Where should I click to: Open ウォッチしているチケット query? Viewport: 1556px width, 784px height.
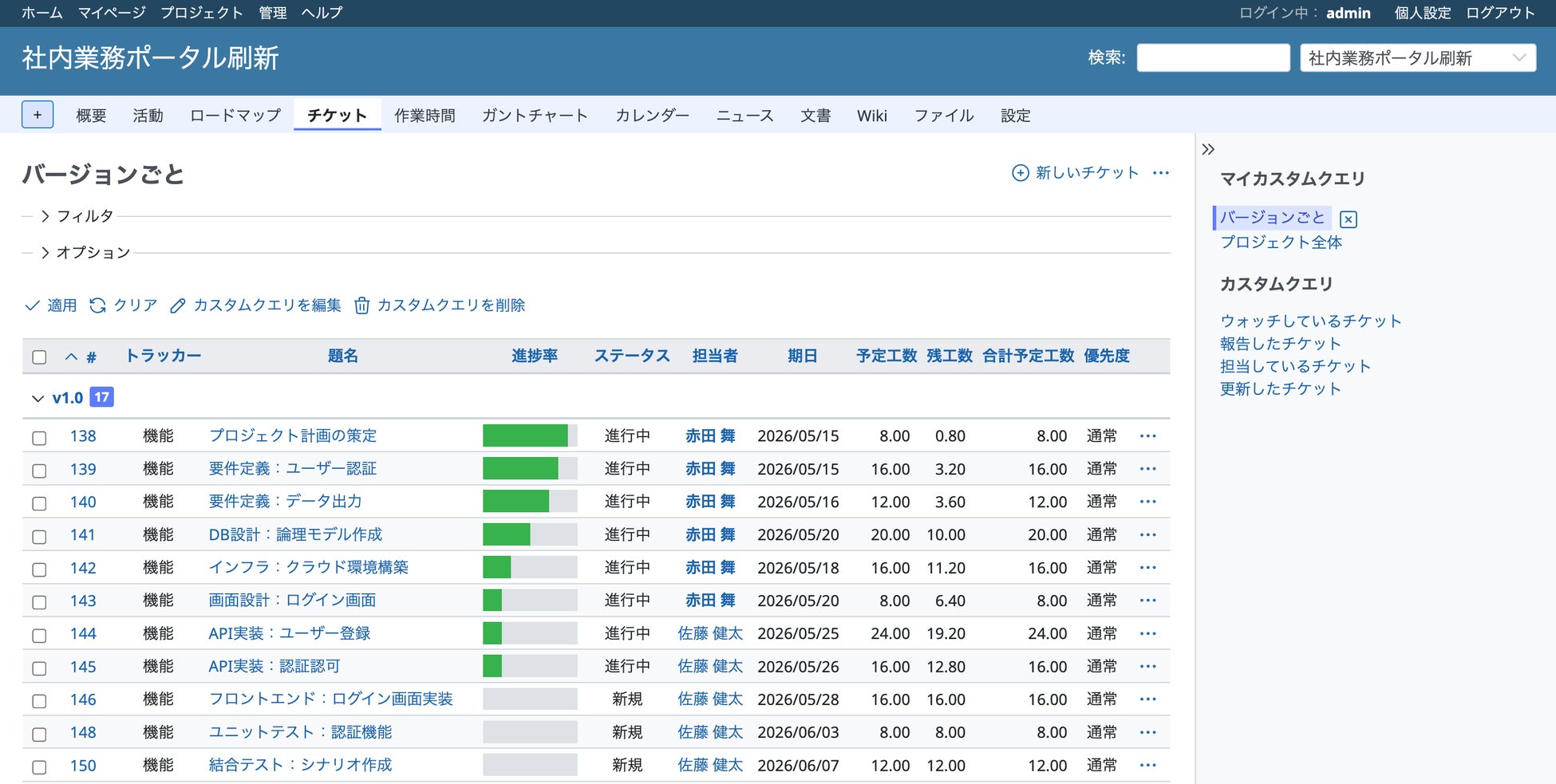tap(1311, 321)
